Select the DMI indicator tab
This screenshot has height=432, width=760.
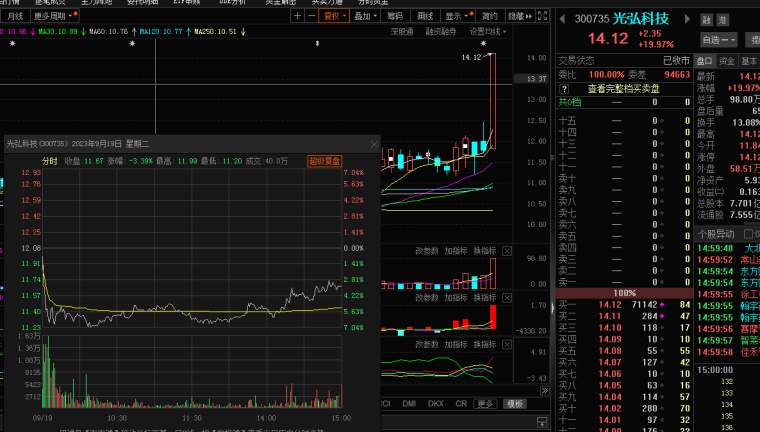click(x=409, y=404)
